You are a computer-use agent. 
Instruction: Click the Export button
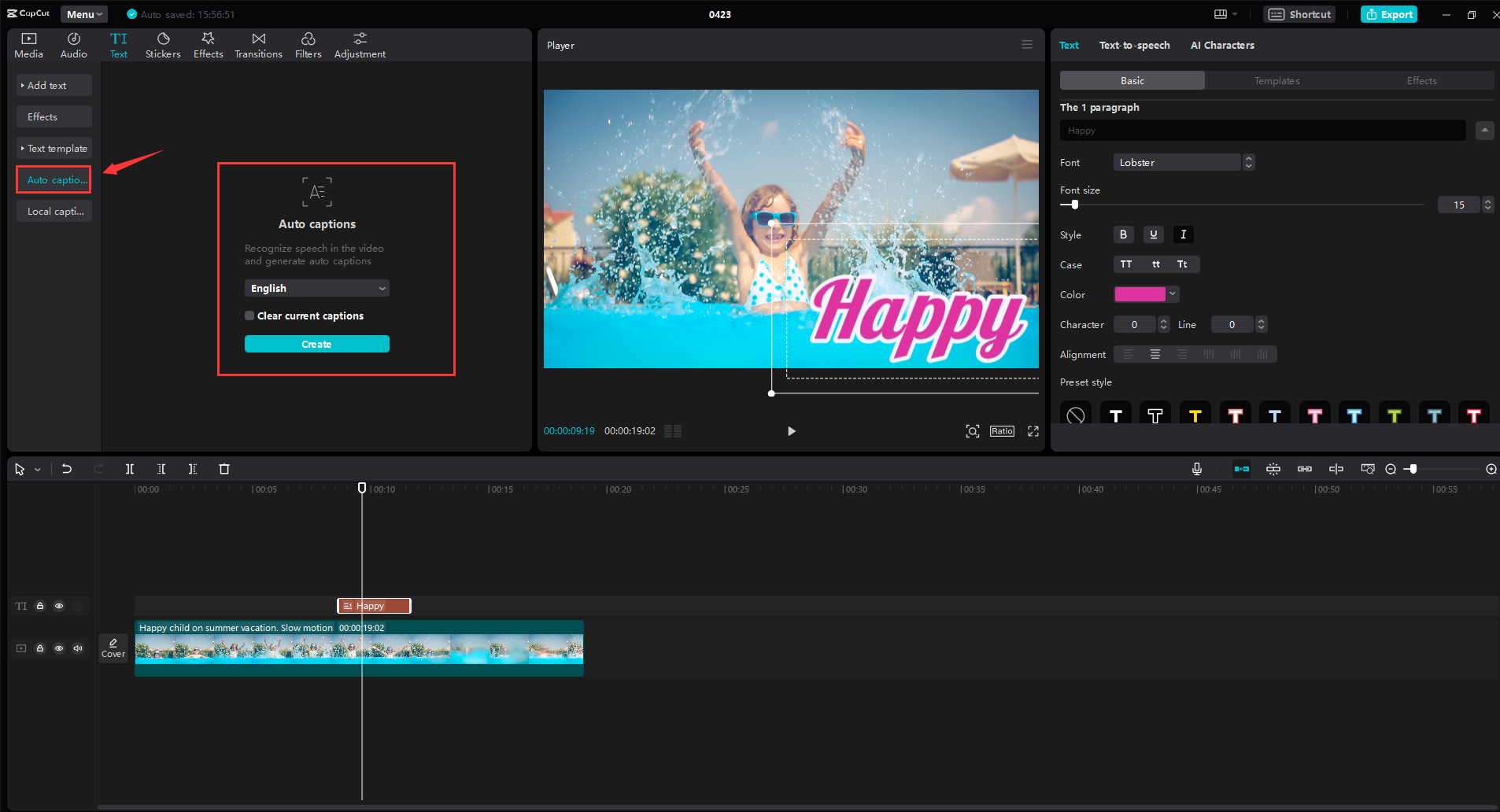[1387, 13]
